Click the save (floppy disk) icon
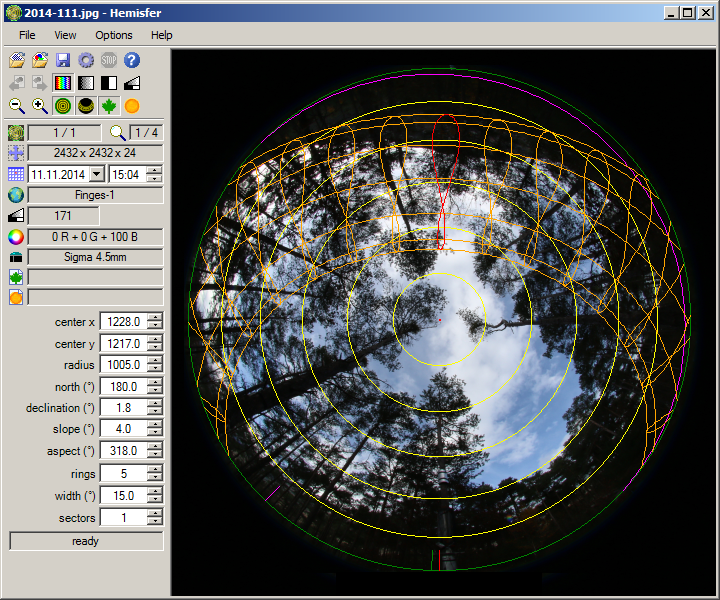 pyautogui.click(x=63, y=61)
